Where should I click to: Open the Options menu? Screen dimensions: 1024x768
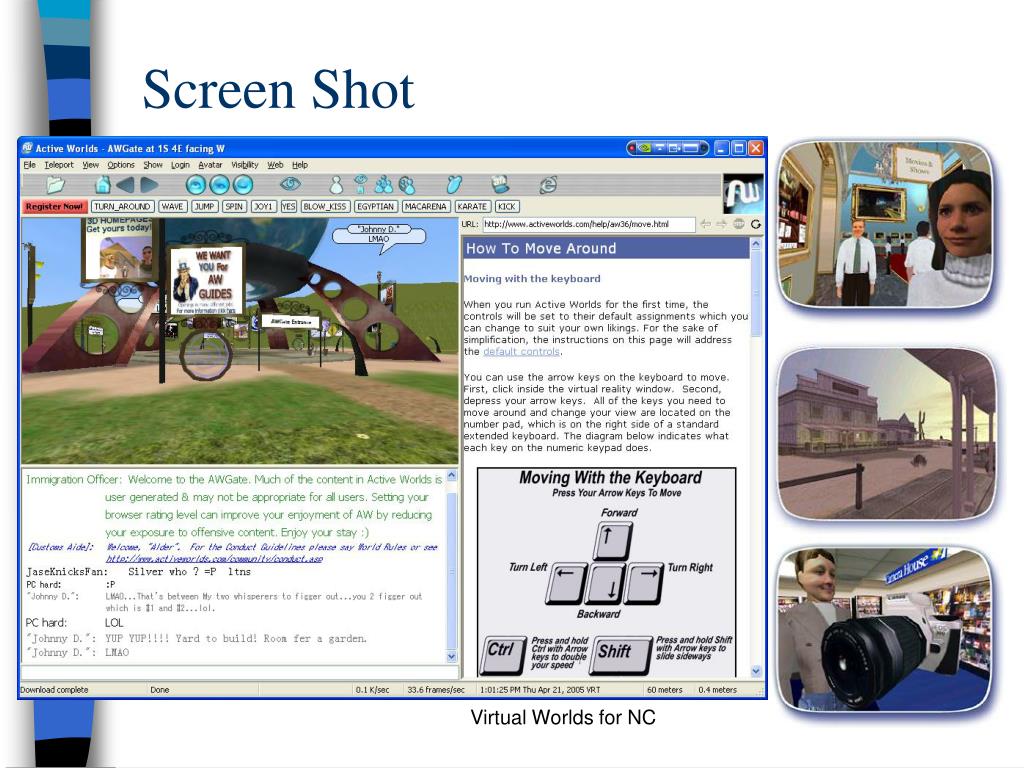(121, 165)
